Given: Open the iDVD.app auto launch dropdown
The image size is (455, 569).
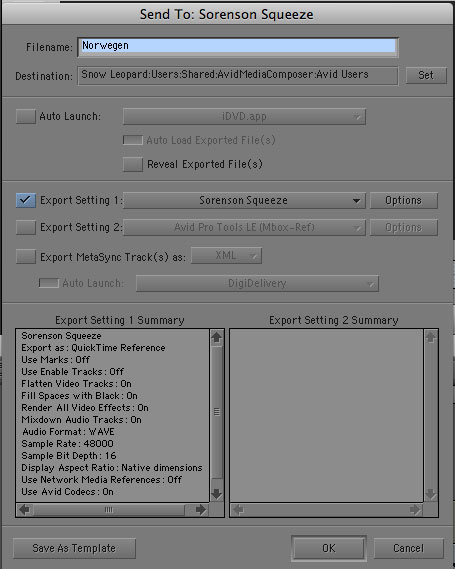Looking at the screenshot, I should [x=244, y=116].
